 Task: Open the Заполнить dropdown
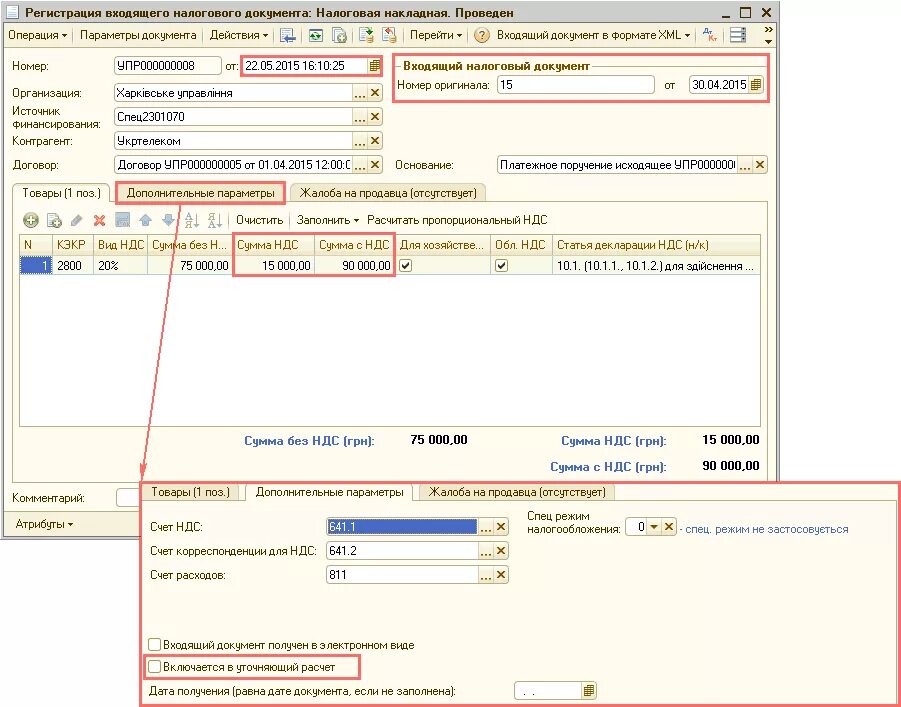(328, 220)
